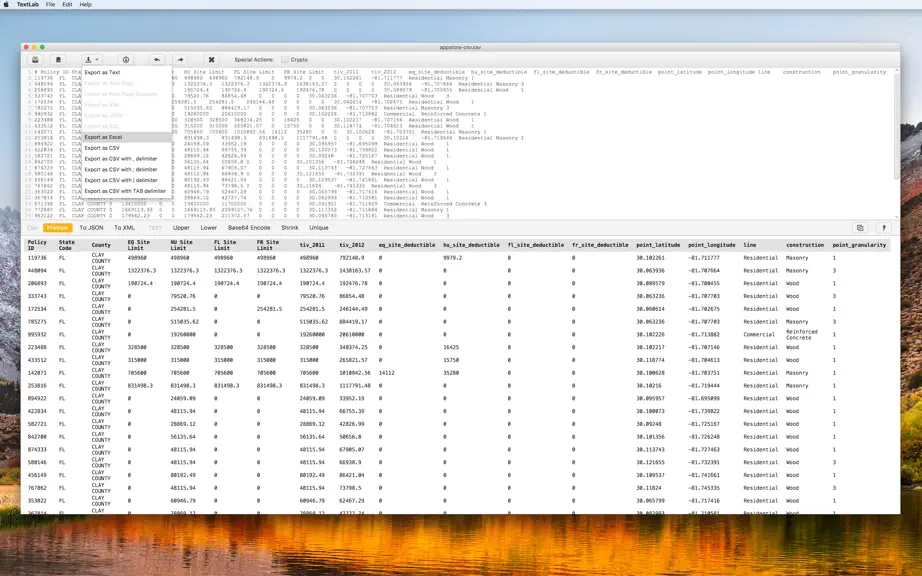Screen dimensions: 922x576
Task: Click the undo arrow icon
Action: pos(157,59)
